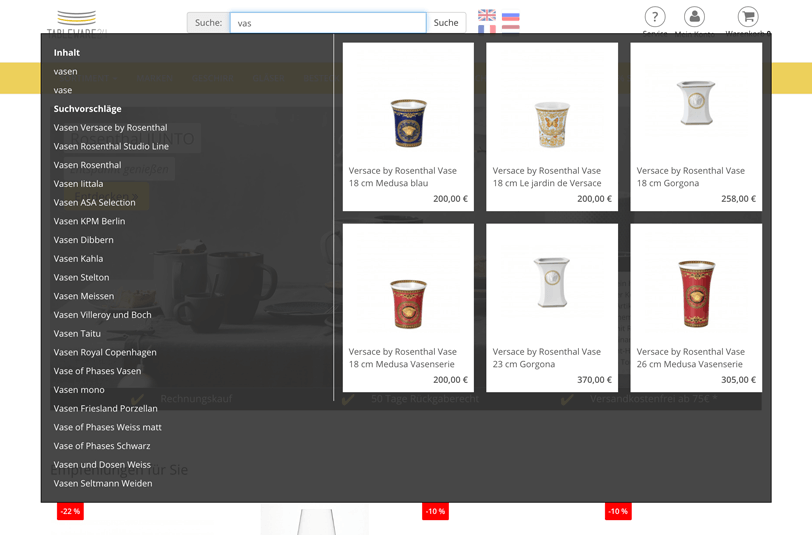Select 'Vase of Phases Weiss matt' suggestion
The image size is (812, 535).
pos(107,427)
